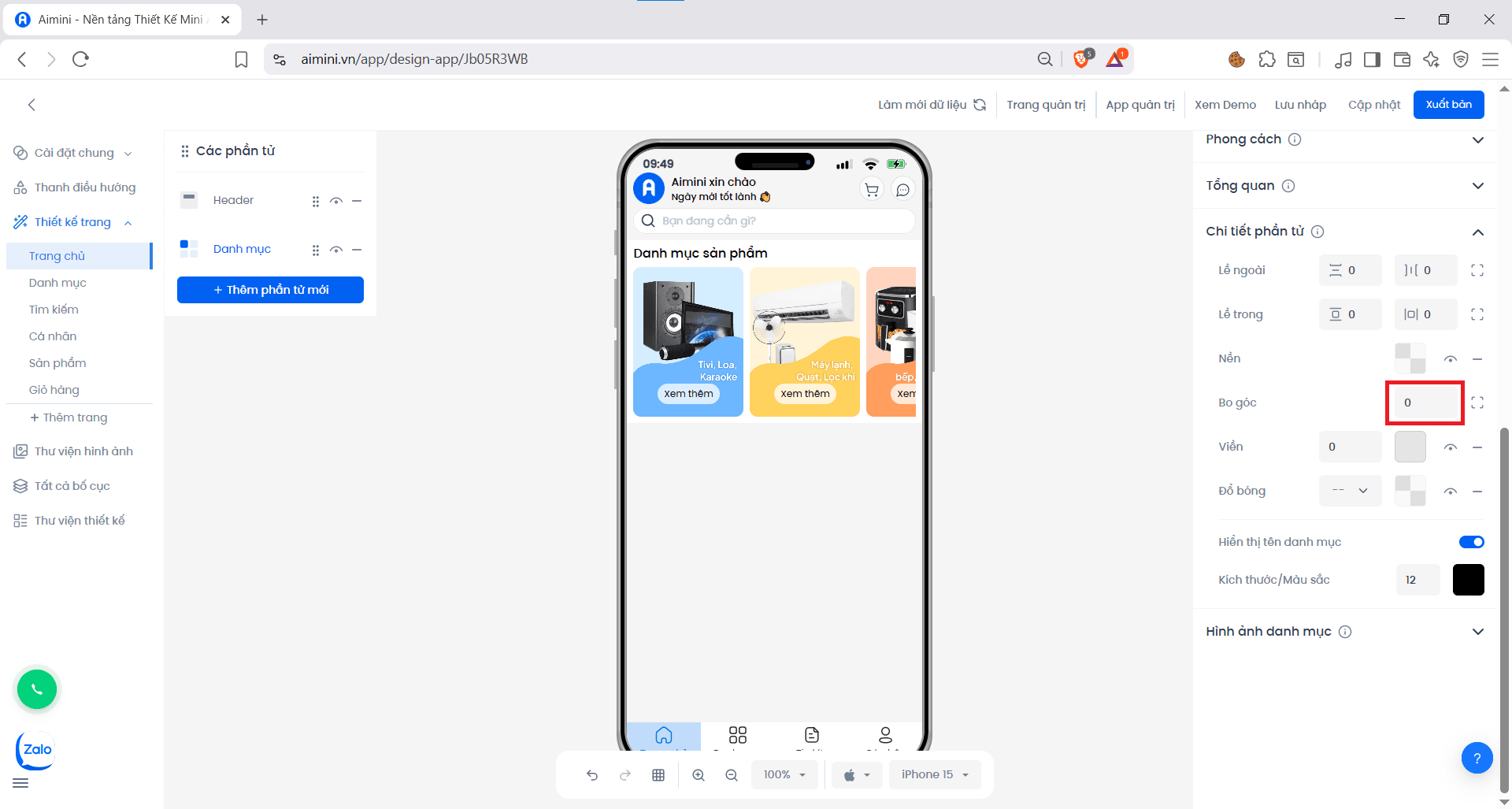Click the green phone call button
This screenshot has height=809, width=1512.
point(37,689)
